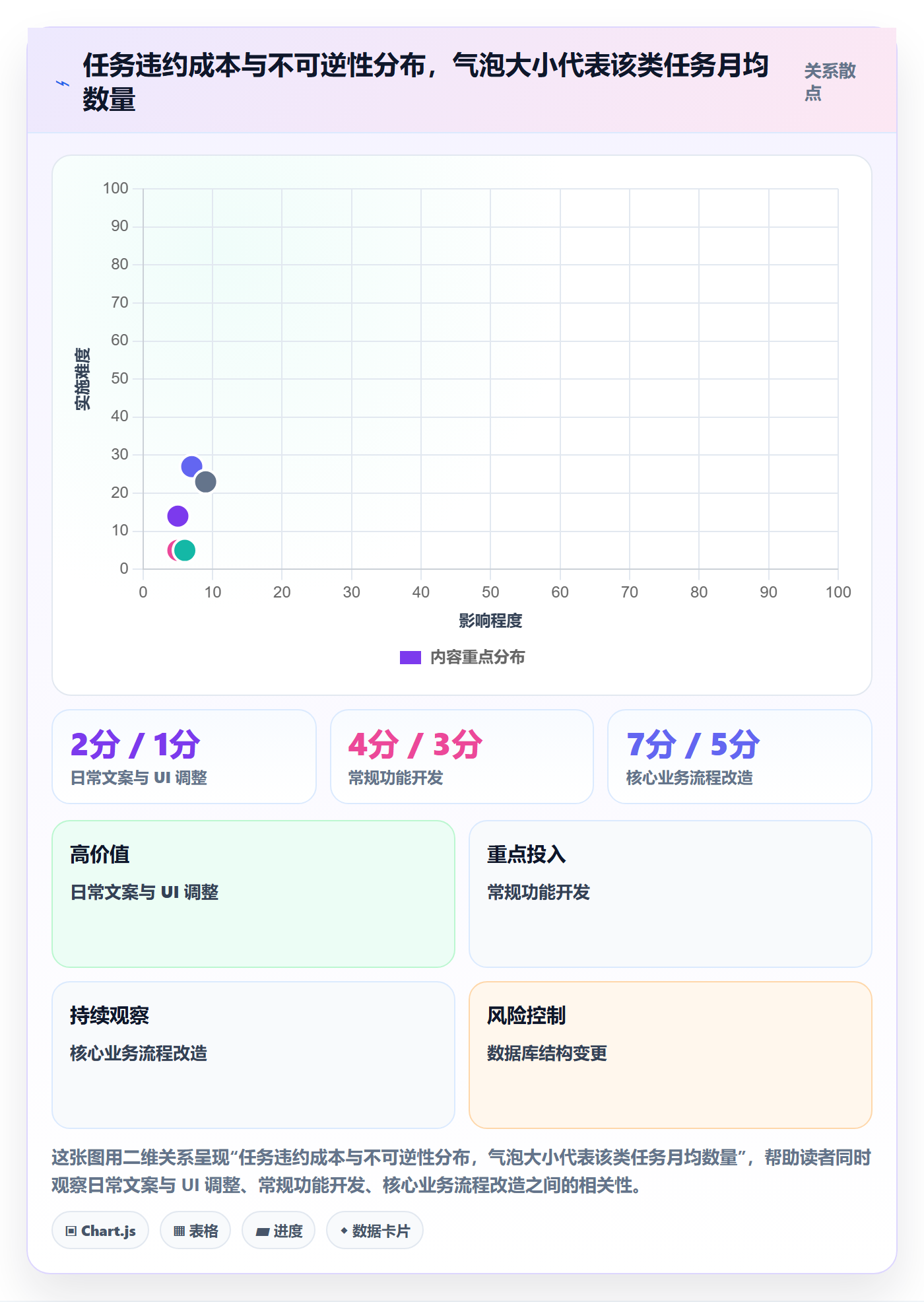Select the teal bubble near the chart bottom
The height and width of the screenshot is (1302, 924).
185,550
